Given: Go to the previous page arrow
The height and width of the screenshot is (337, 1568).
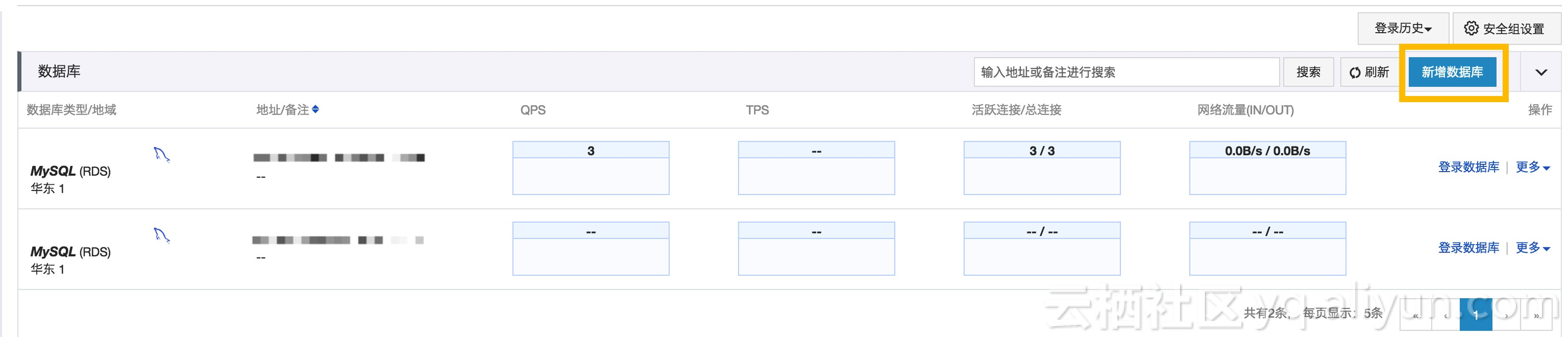Looking at the screenshot, I should (1446, 315).
